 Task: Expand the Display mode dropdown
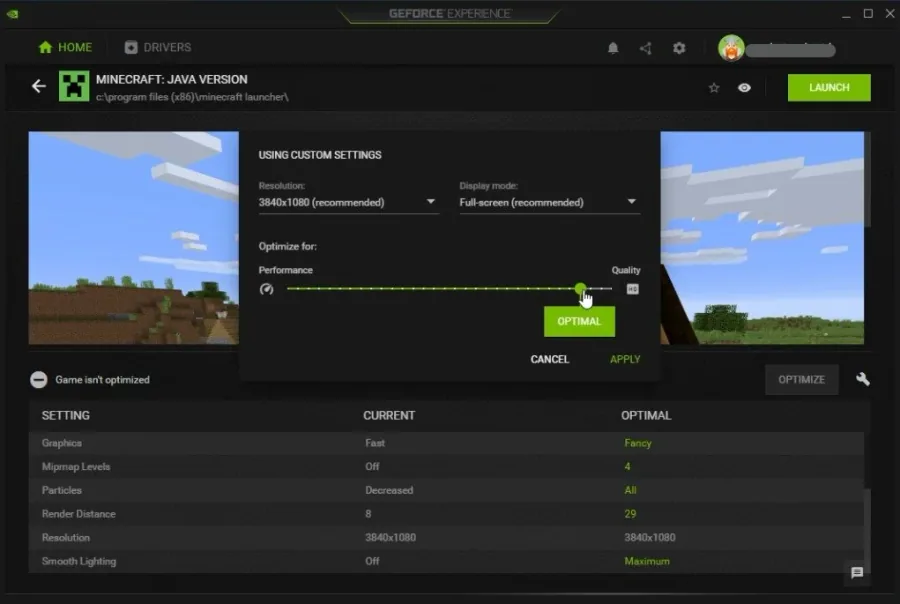pos(549,202)
